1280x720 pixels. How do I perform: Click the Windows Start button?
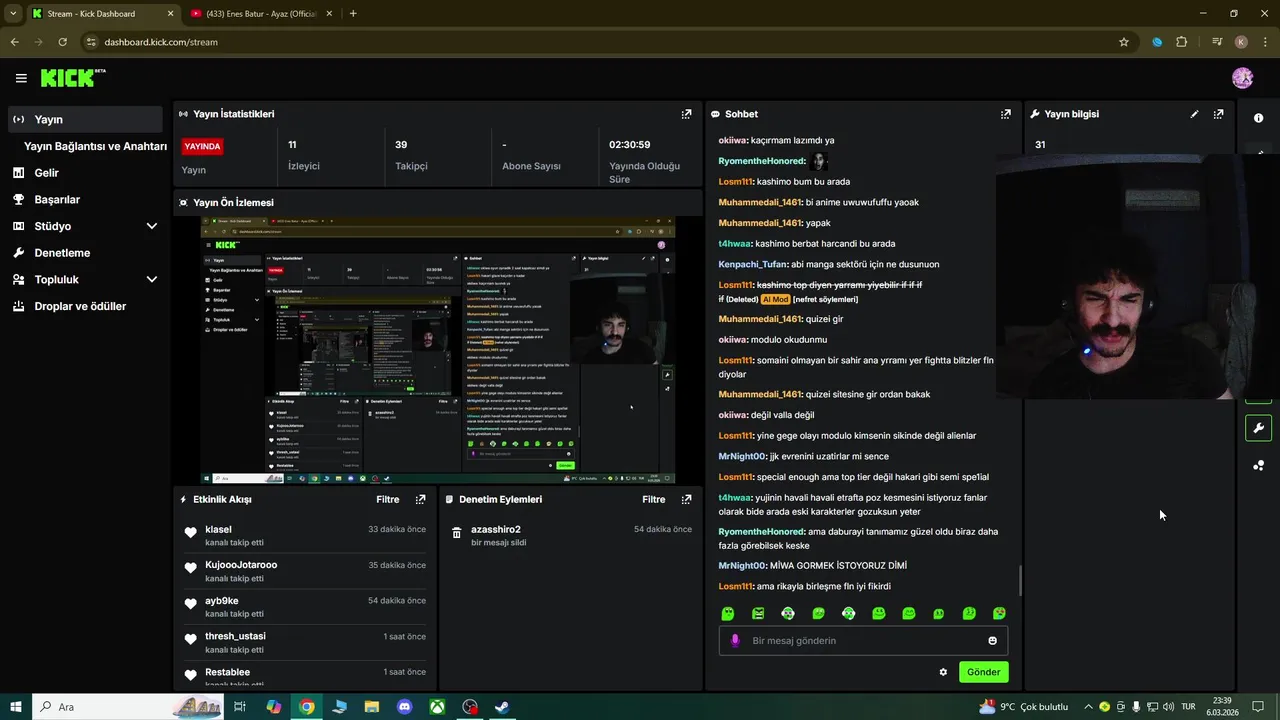click(x=16, y=707)
